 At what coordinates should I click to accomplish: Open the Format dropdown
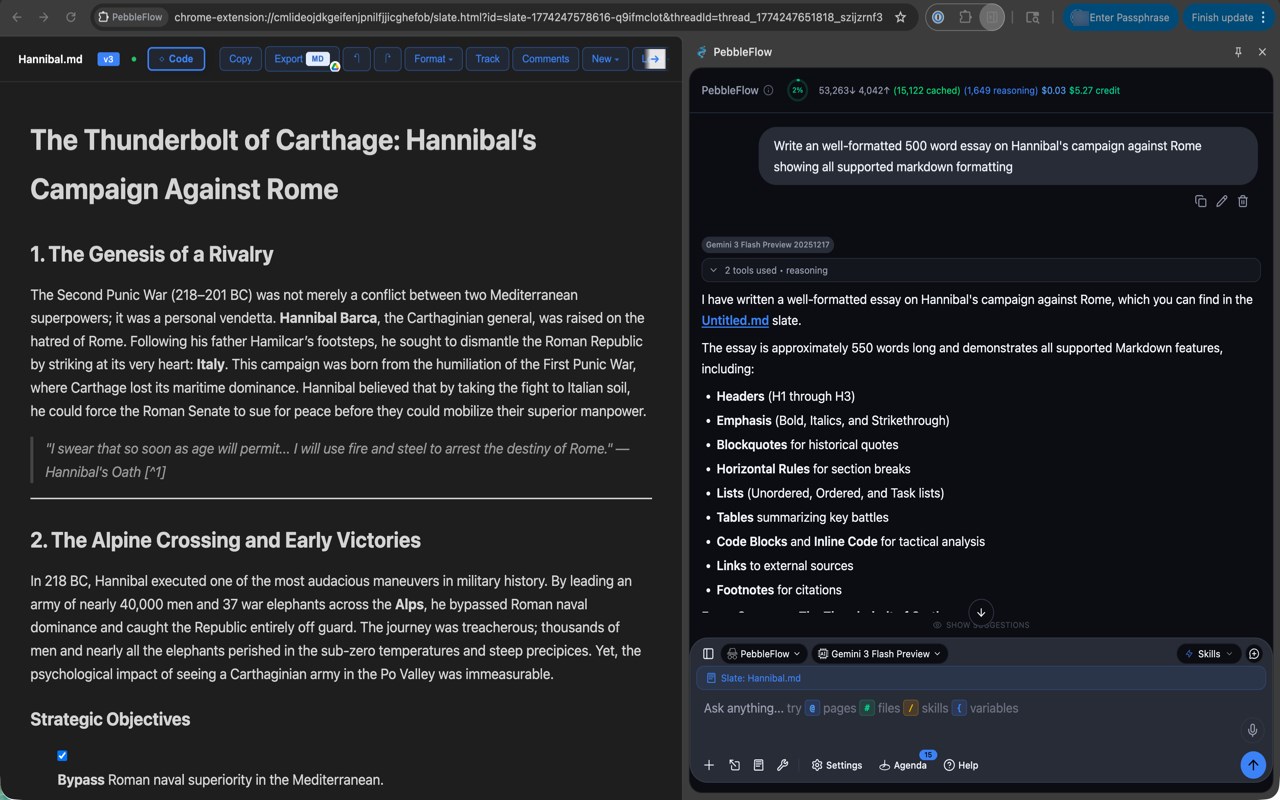tap(433, 59)
